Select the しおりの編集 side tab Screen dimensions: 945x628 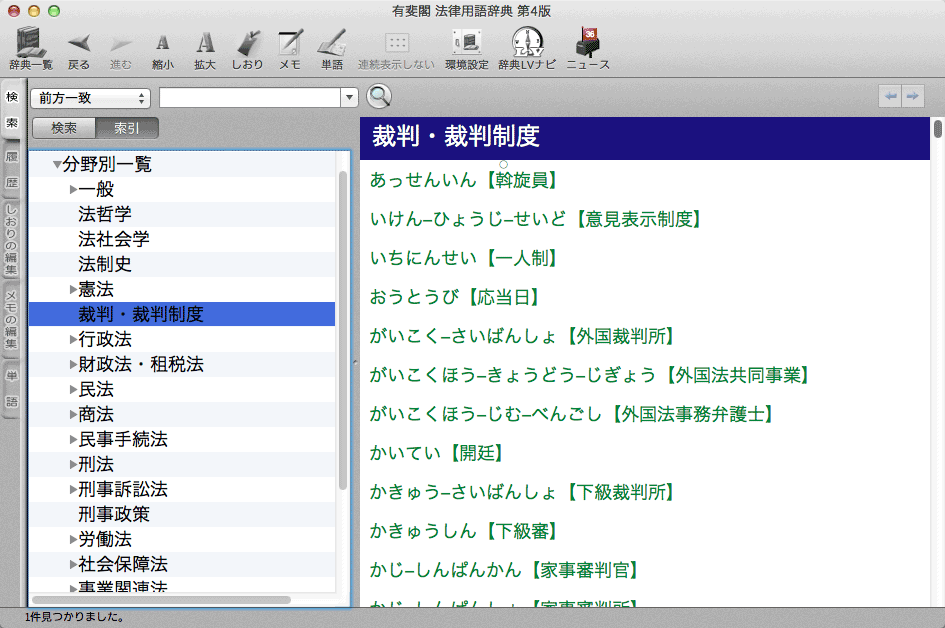tap(12, 239)
